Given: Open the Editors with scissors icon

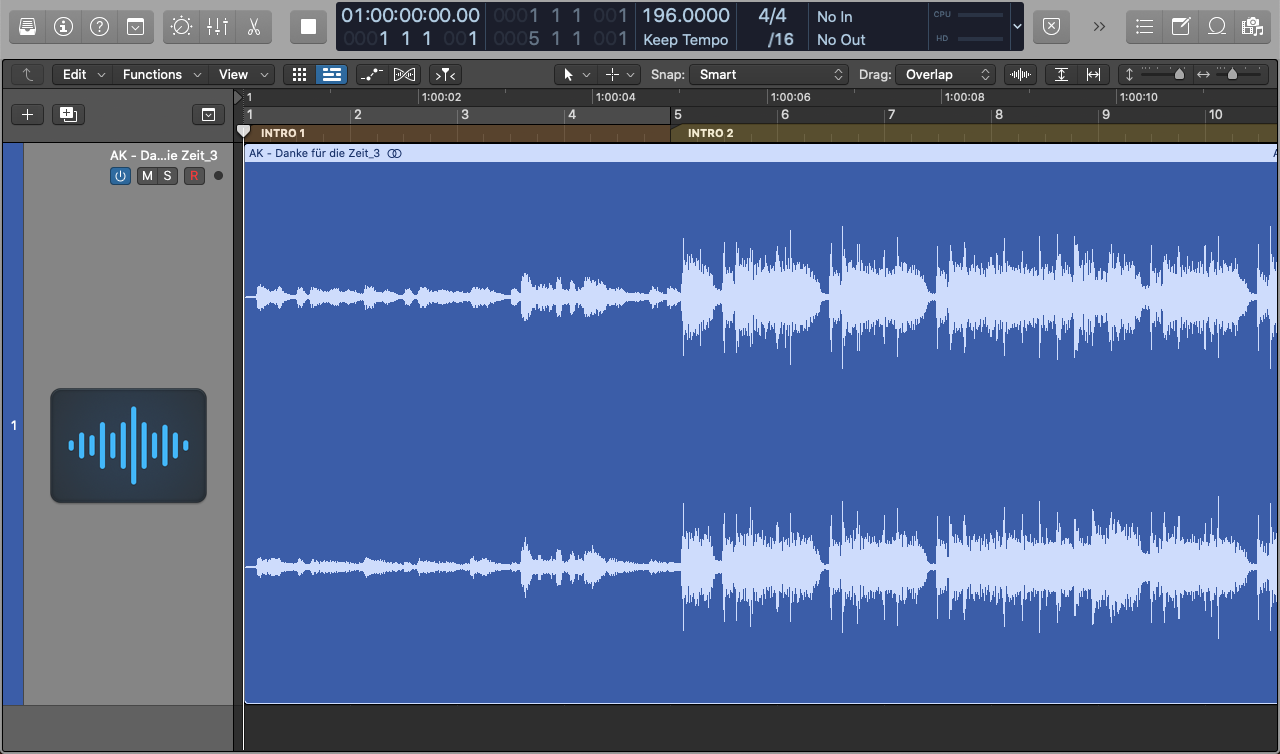Looking at the screenshot, I should tap(253, 27).
